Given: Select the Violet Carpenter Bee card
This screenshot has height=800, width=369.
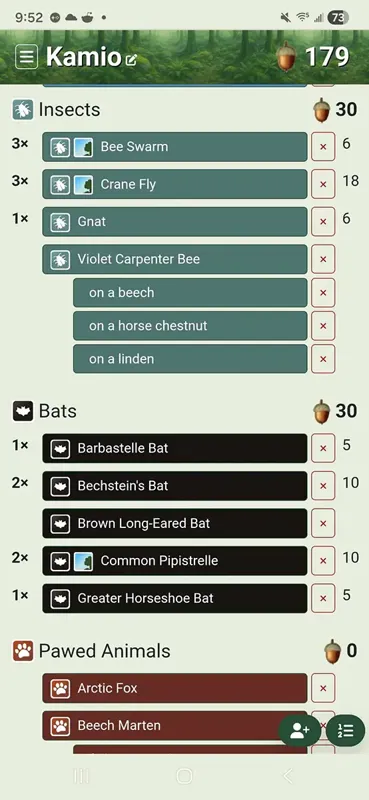Looking at the screenshot, I should [x=175, y=259].
